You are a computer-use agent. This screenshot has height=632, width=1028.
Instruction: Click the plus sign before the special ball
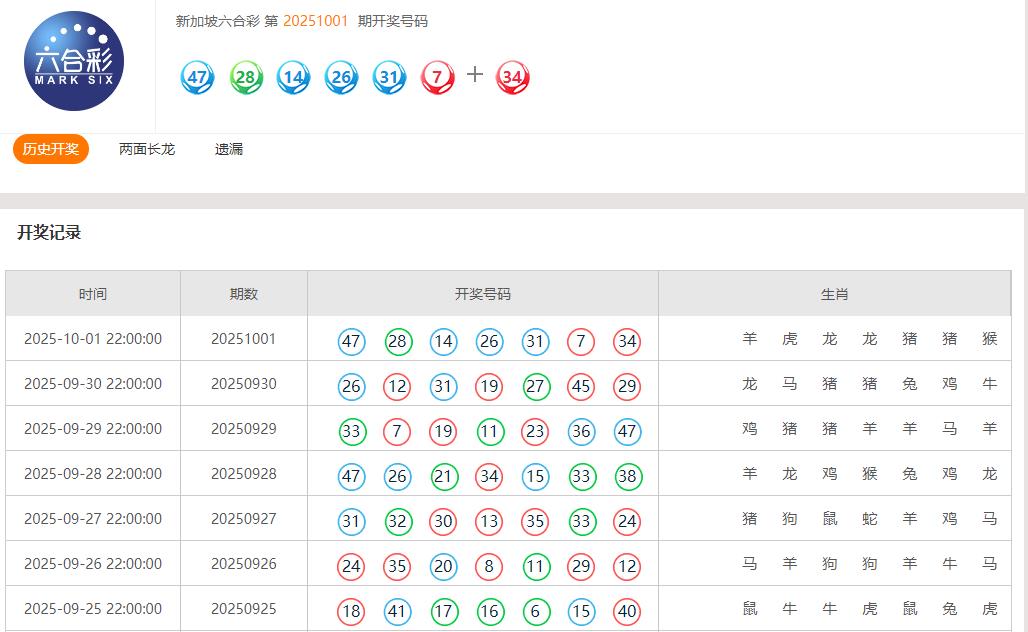tap(475, 75)
